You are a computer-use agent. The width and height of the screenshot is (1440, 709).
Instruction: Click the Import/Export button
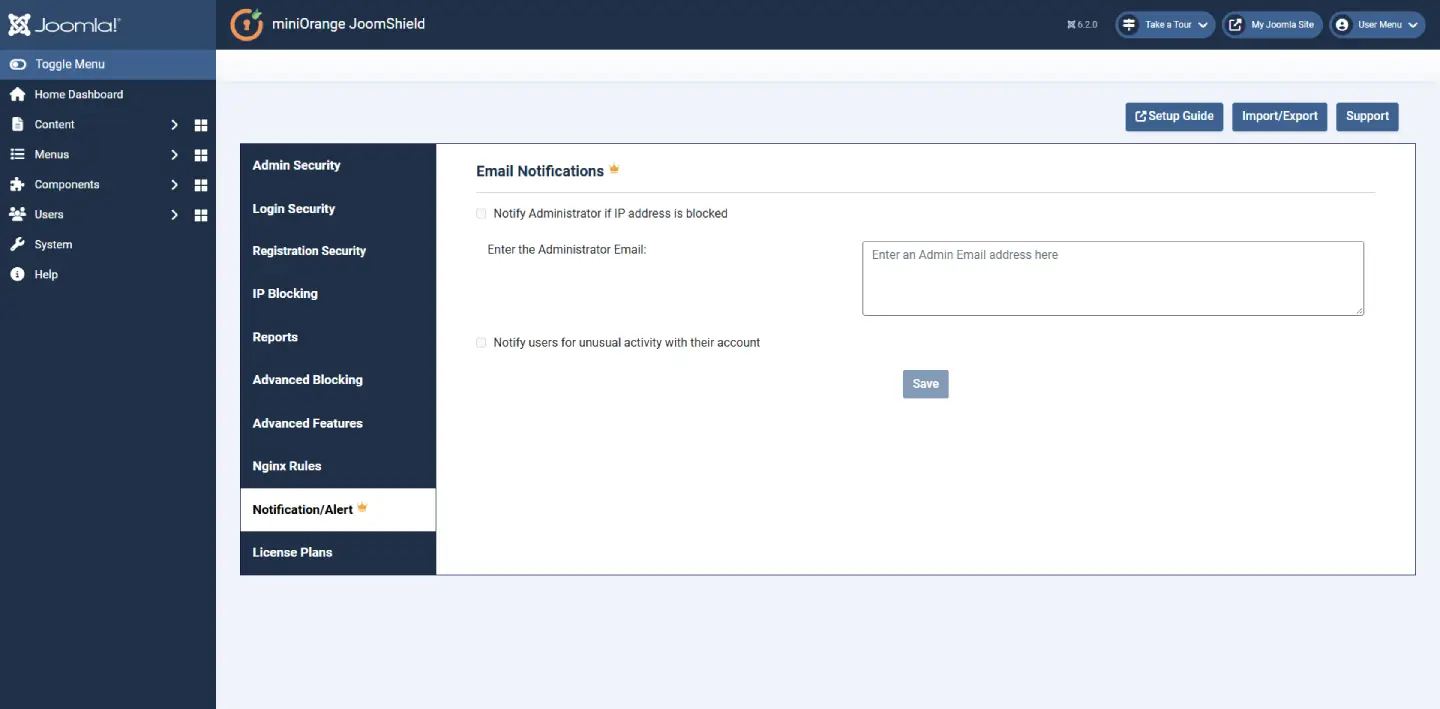pos(1280,116)
